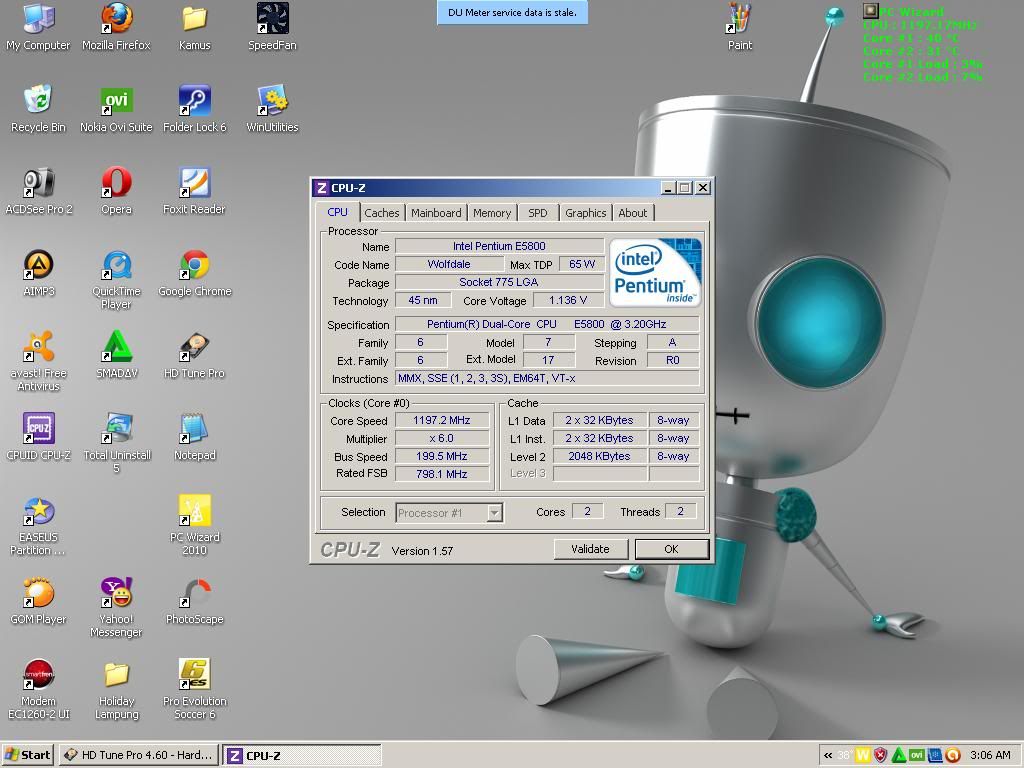Viewport: 1024px width, 768px height.
Task: Click the "Socket 775 LGA" package value
Action: coord(500,282)
